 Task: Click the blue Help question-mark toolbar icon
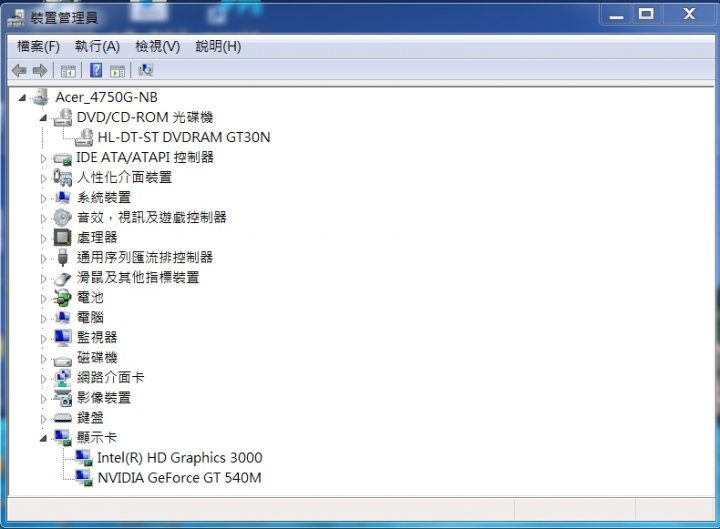pyautogui.click(x=96, y=70)
